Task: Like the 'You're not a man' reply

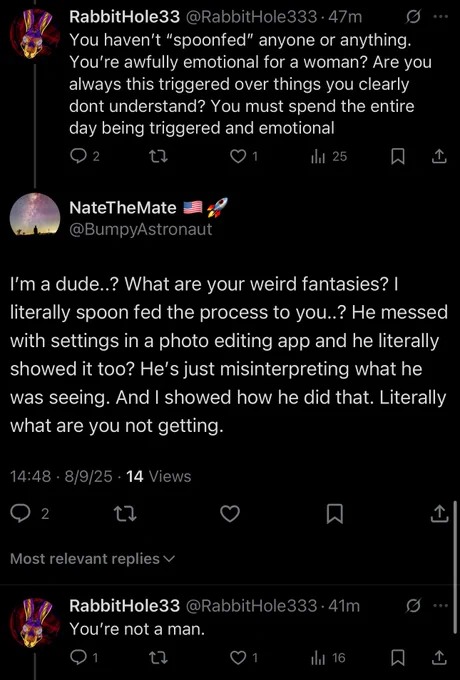Action: [244, 658]
